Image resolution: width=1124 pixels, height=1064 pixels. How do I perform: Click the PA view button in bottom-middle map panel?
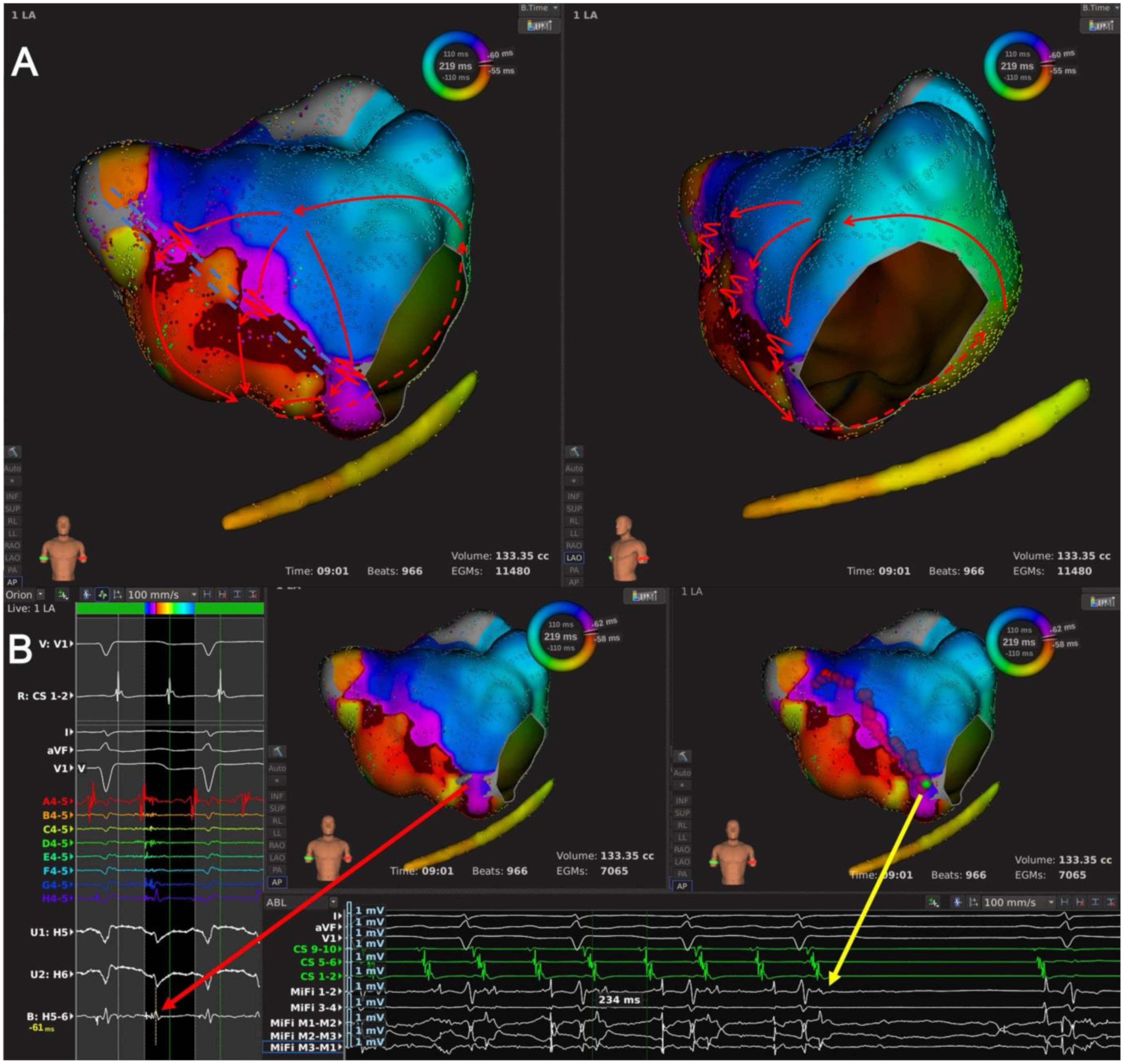click(x=277, y=870)
